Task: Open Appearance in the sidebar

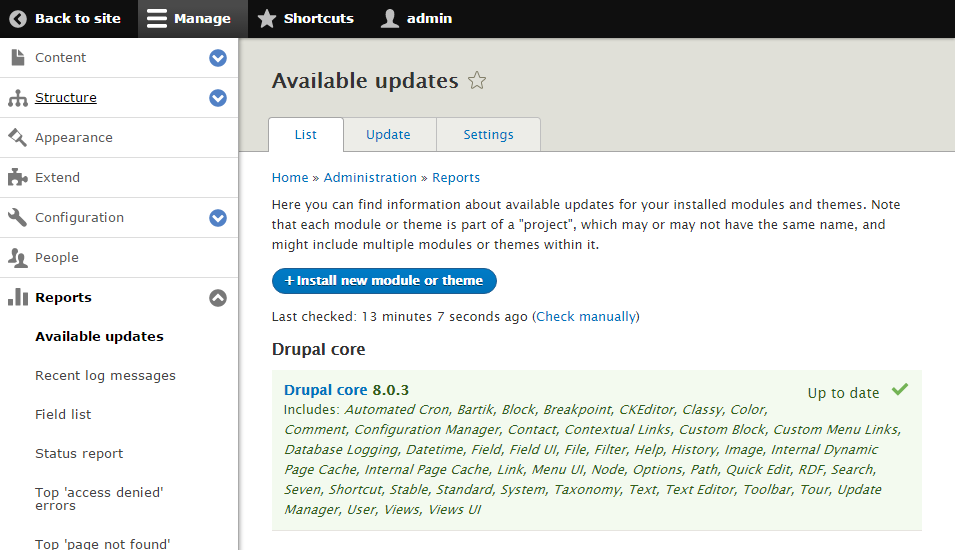Action: click(74, 138)
